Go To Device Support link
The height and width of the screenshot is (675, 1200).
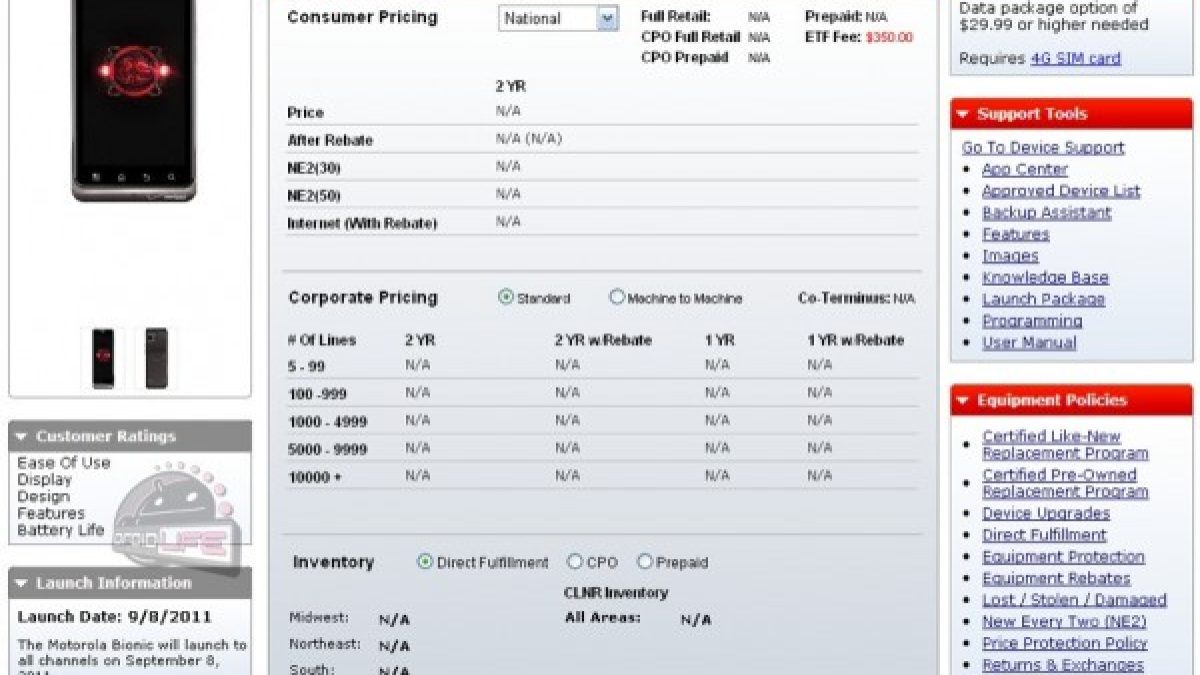(1043, 147)
